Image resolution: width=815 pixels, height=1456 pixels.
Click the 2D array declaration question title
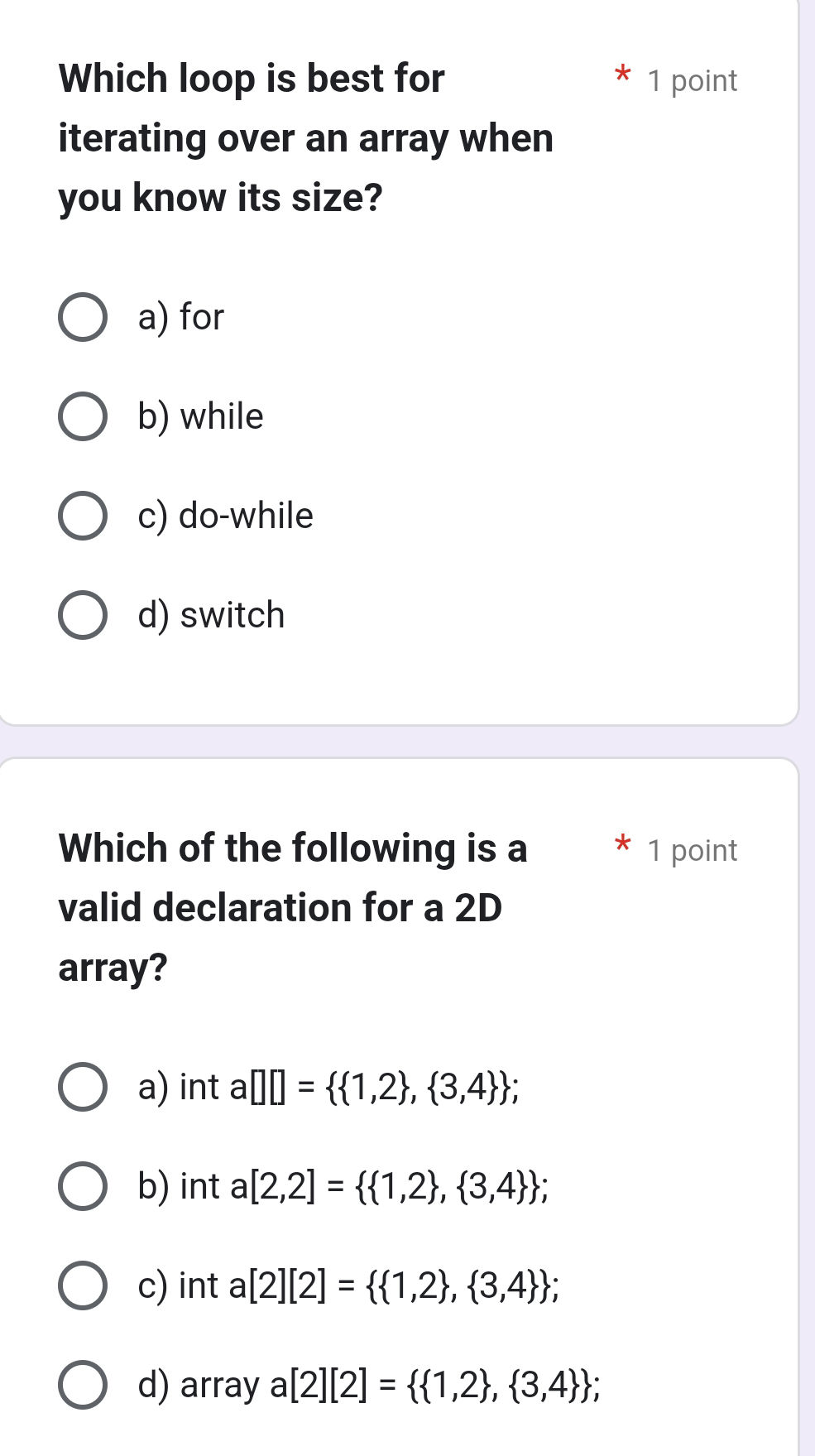pyautogui.click(x=293, y=908)
